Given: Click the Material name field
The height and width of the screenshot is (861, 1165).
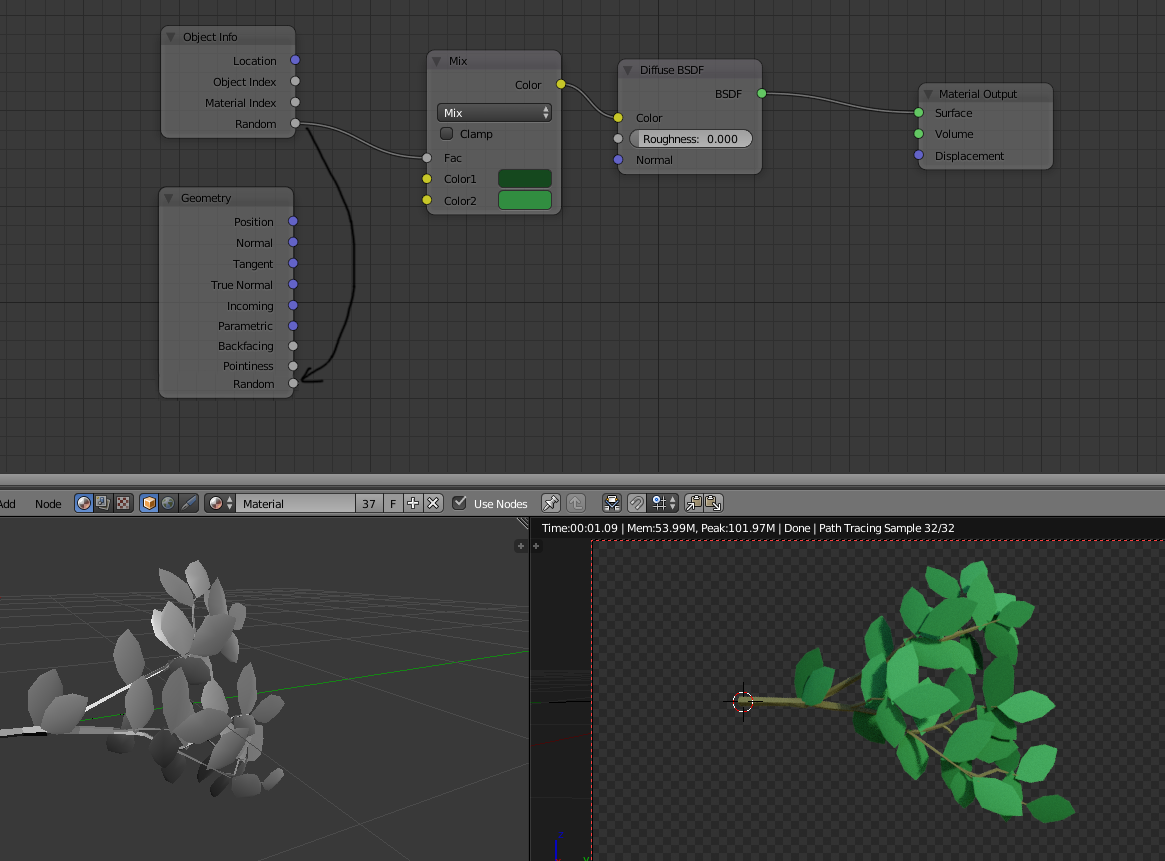Looking at the screenshot, I should (x=296, y=503).
